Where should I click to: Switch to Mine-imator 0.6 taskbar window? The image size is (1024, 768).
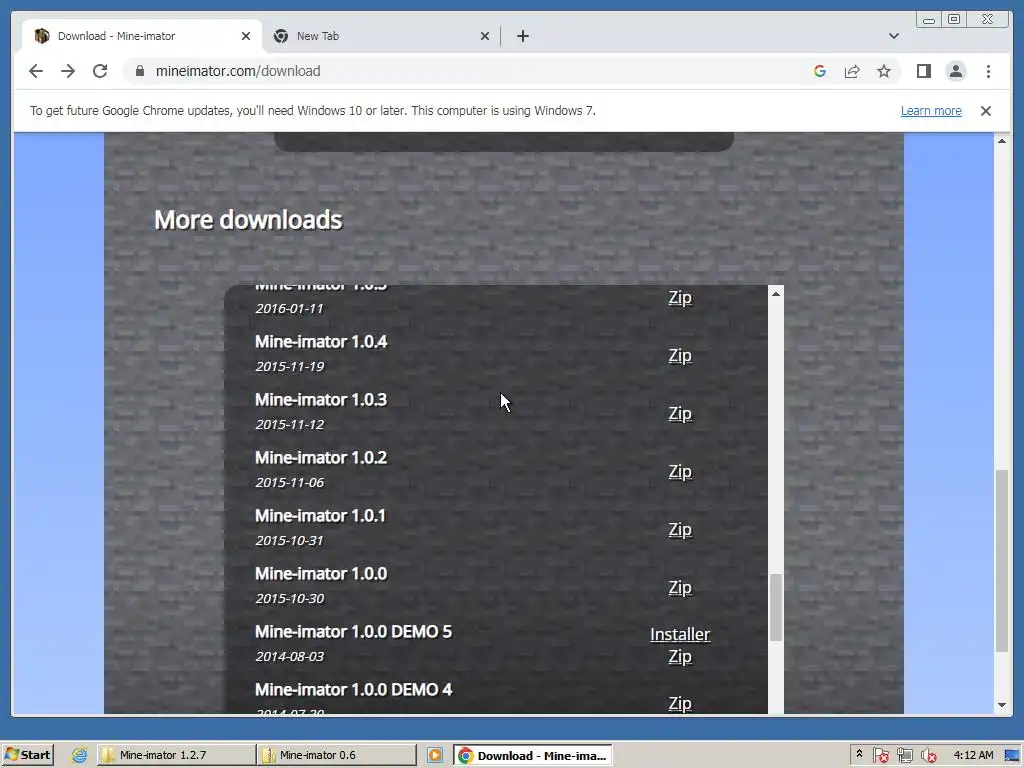tap(336, 755)
